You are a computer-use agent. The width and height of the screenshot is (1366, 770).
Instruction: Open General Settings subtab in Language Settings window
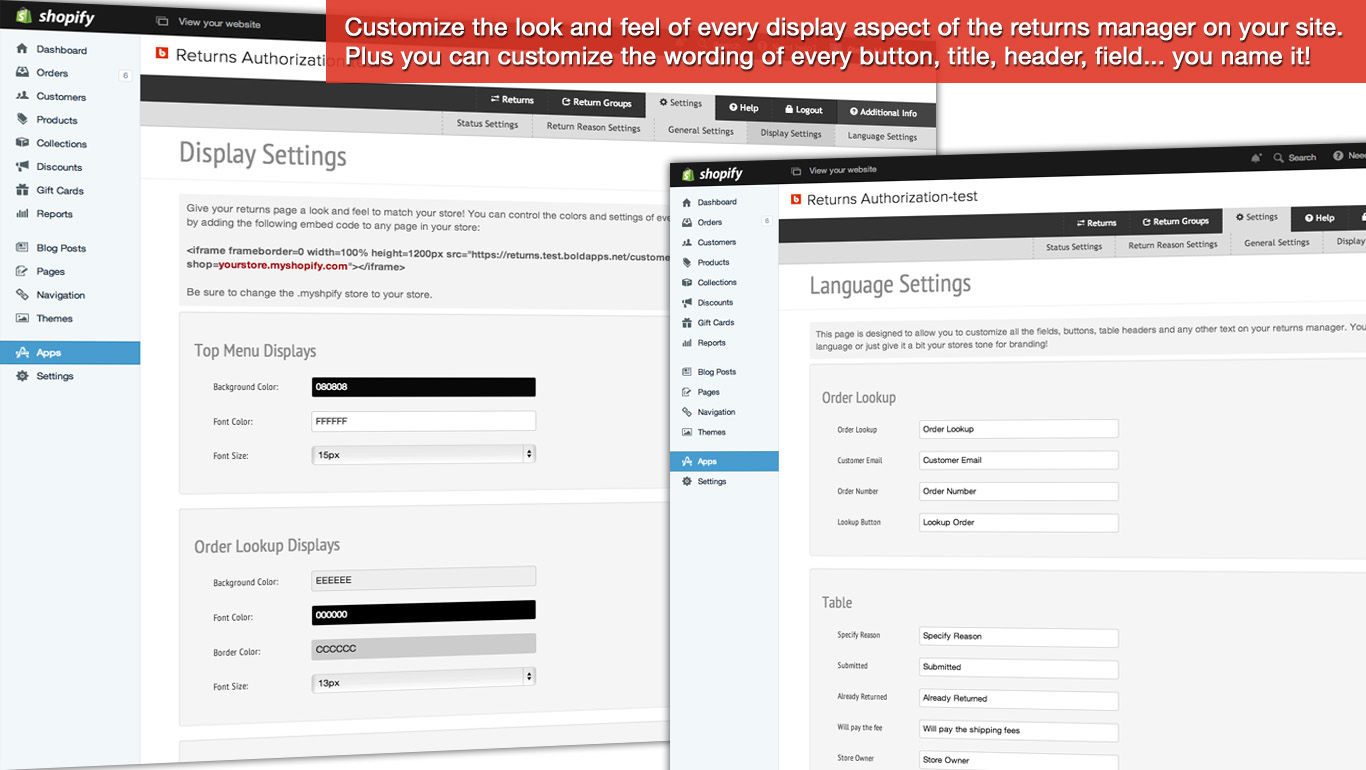pos(1277,242)
